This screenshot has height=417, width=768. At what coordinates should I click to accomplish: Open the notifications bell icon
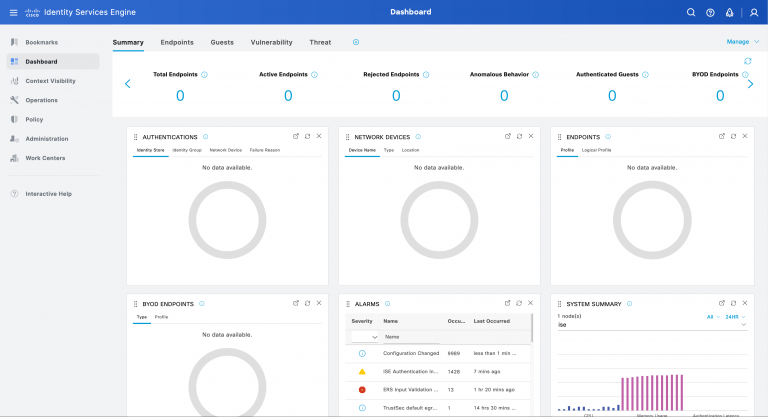(729, 12)
